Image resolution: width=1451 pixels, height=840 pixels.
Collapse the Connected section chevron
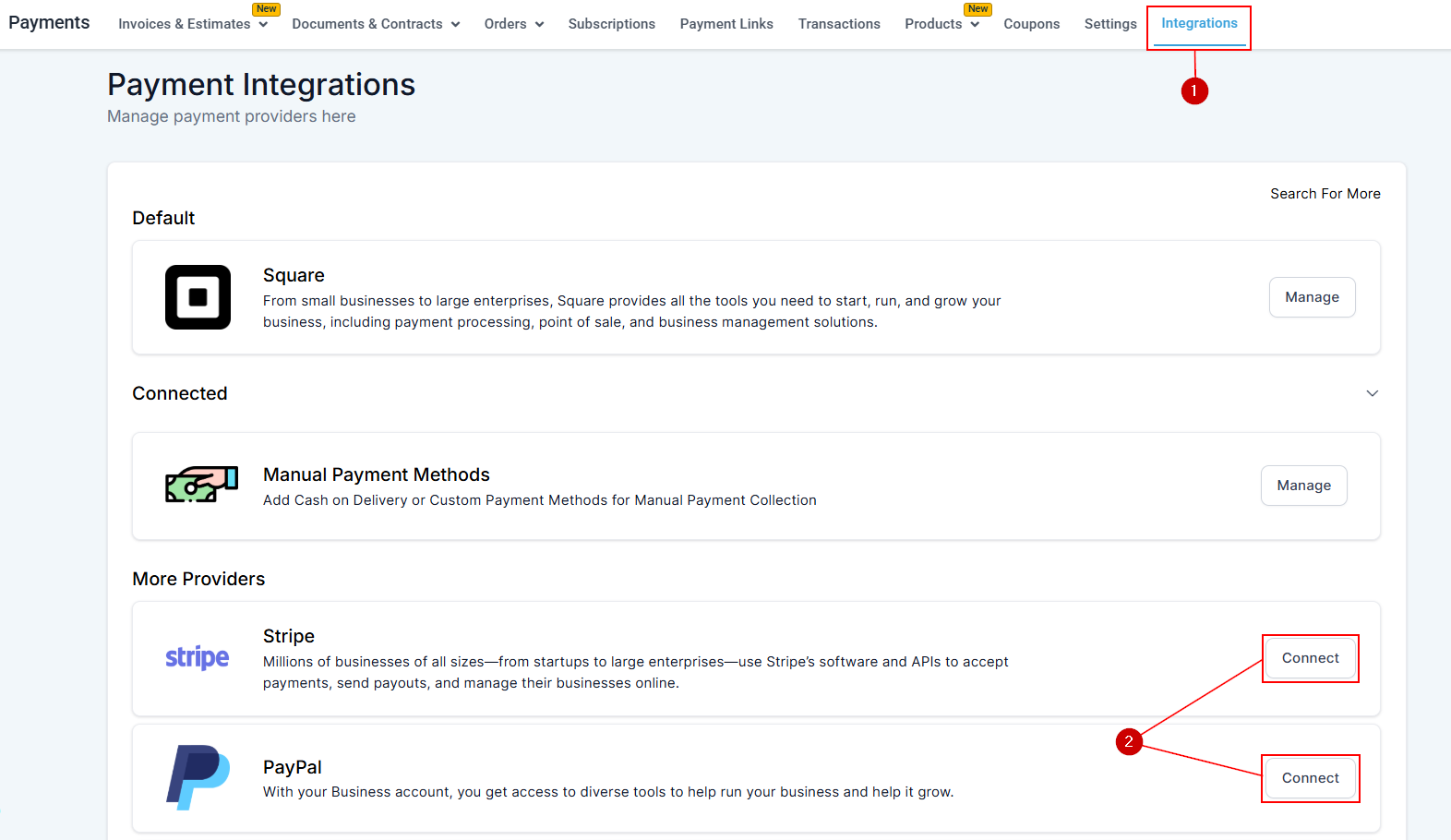[1373, 393]
